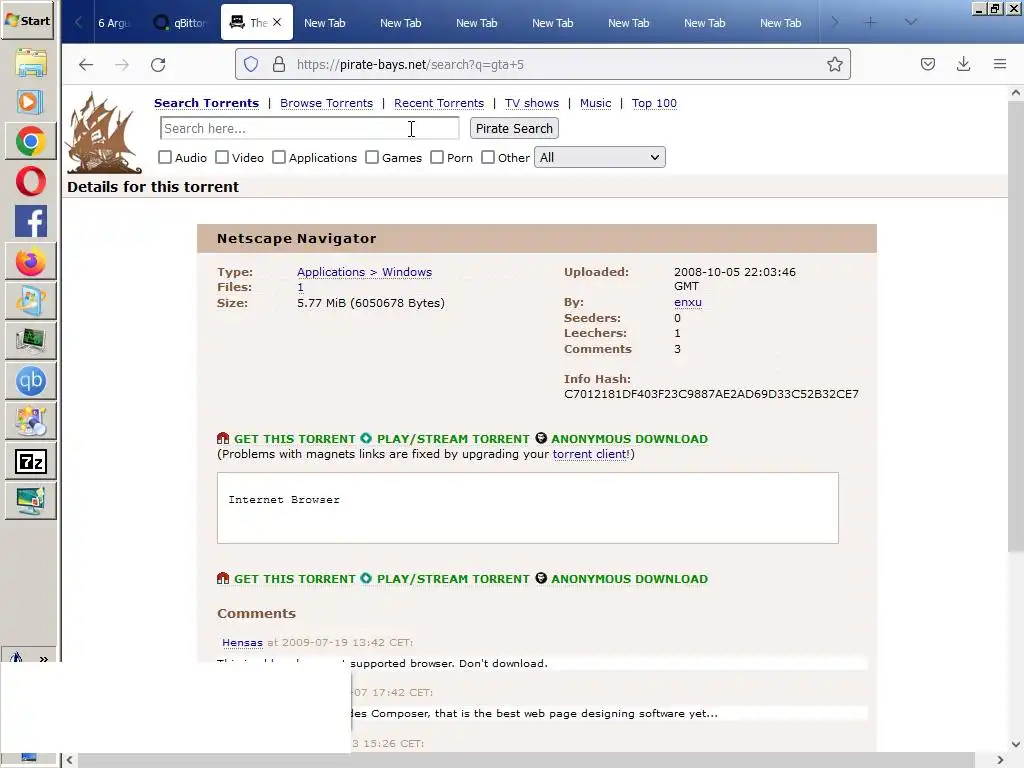The image size is (1024, 768).
Task: Click Search Torrents menu link
Action: click(206, 103)
